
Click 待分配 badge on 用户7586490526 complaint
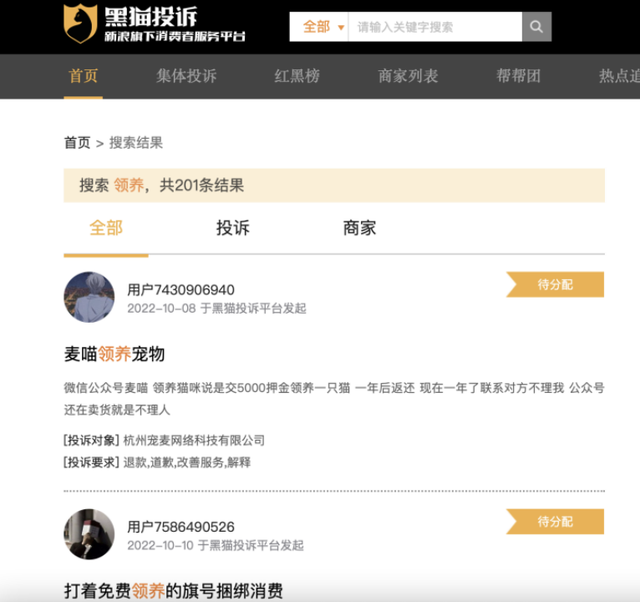click(x=555, y=522)
